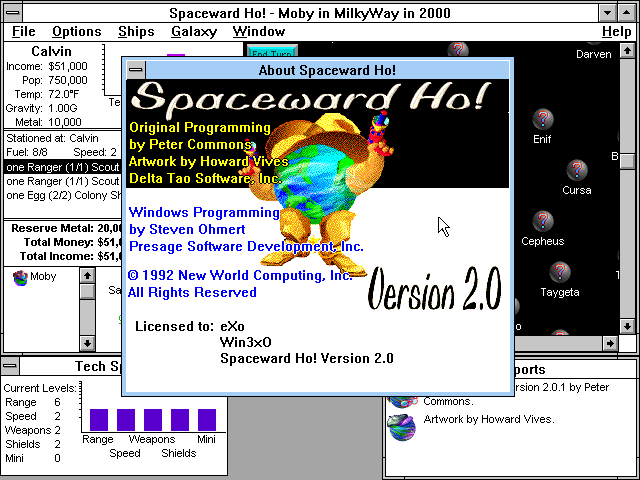Click the Moby player icon

[x=20, y=278]
